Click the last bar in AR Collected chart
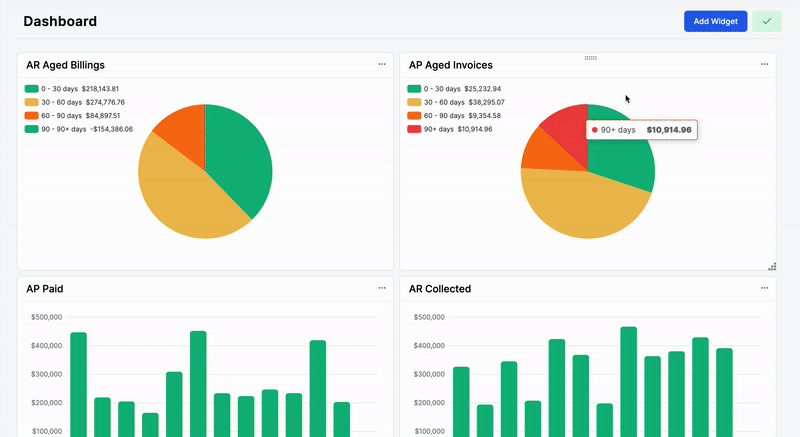The width and height of the screenshot is (800, 437). pos(724,393)
